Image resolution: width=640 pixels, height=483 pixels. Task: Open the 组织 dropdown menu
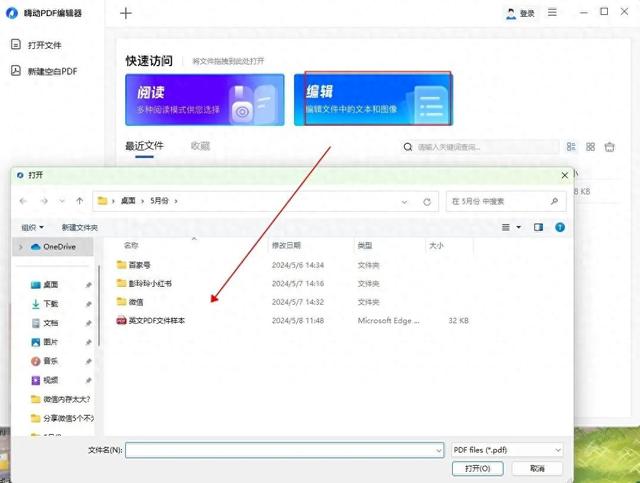(x=32, y=227)
